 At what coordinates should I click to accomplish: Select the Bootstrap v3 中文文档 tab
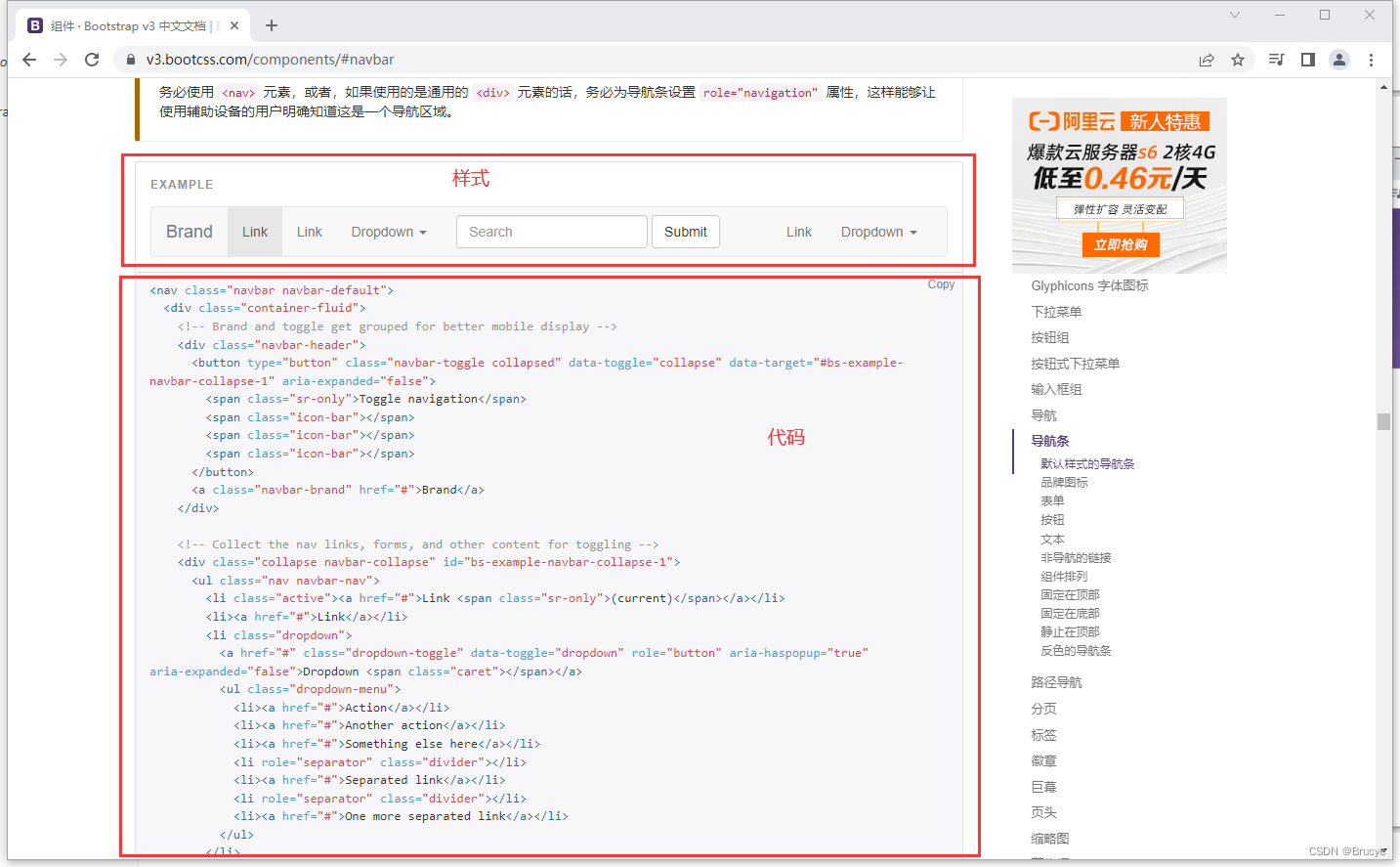tap(133, 25)
